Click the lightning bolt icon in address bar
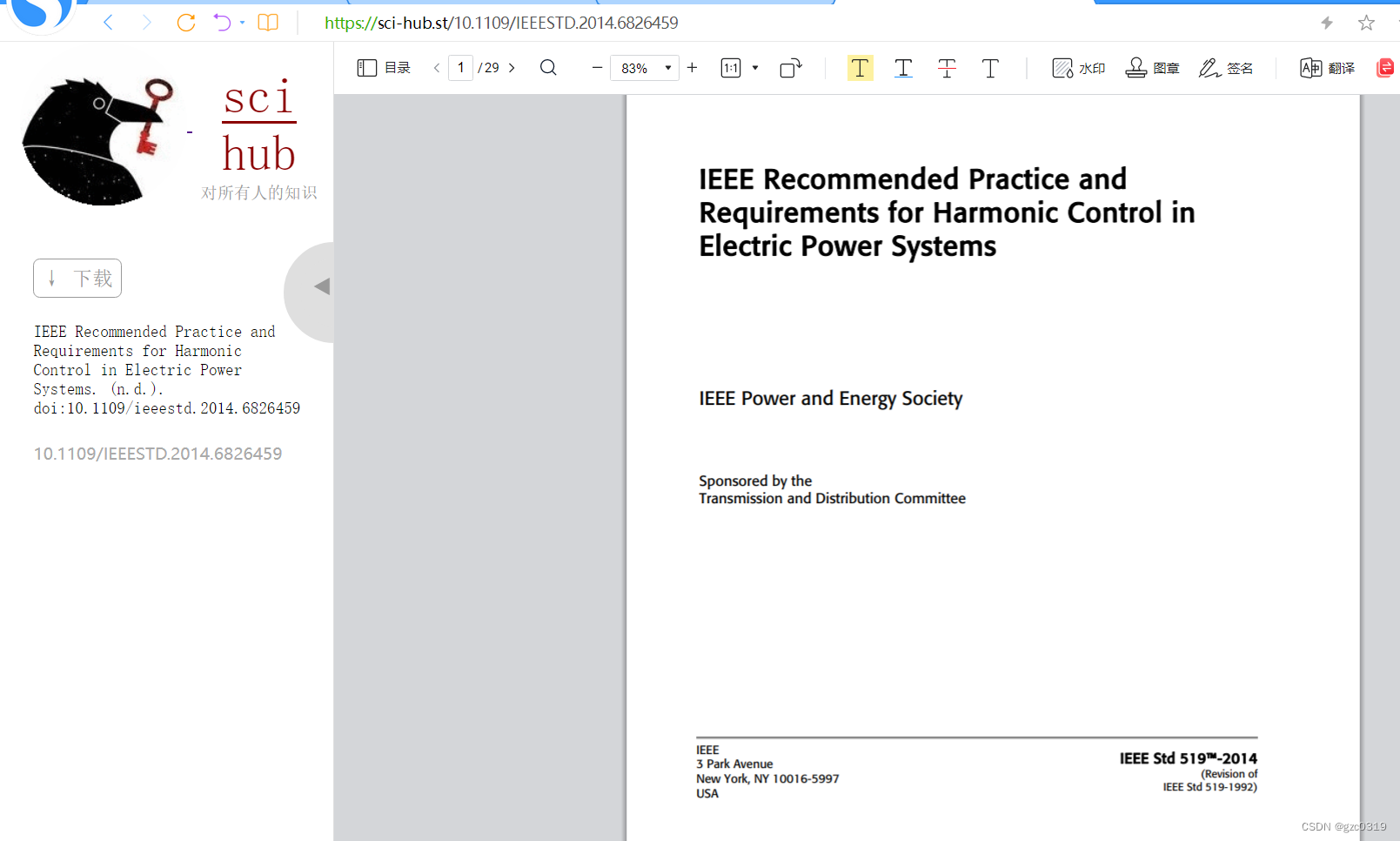Image resolution: width=1400 pixels, height=841 pixels. (1327, 23)
